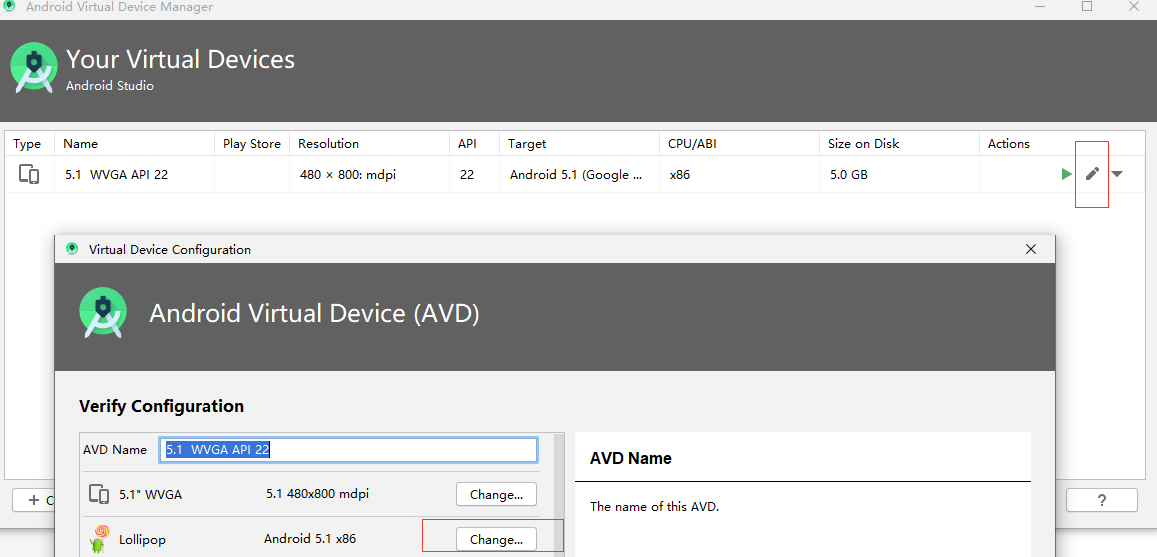Viewport: 1157px width, 557px height.
Task: Click the Your Virtual Devices Android Studio logo
Action: pos(34,67)
